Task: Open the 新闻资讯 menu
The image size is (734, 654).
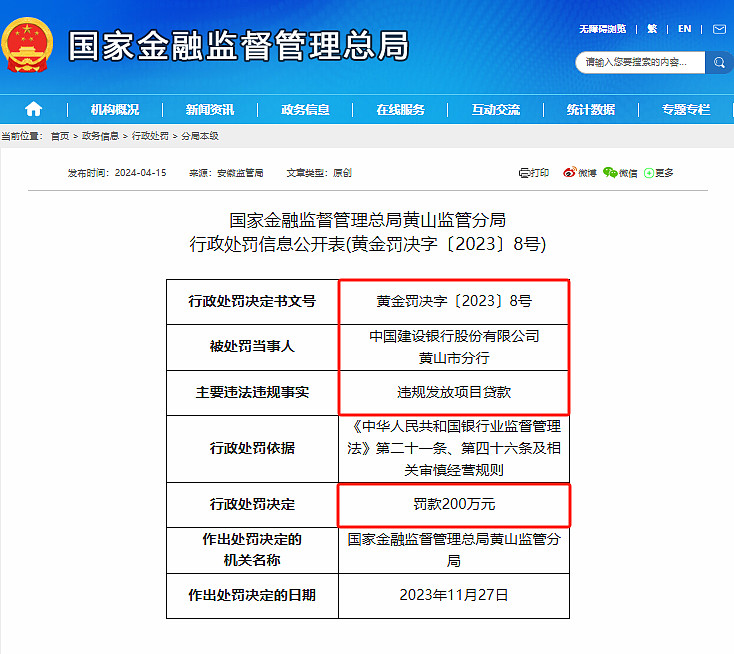Action: 210,110
